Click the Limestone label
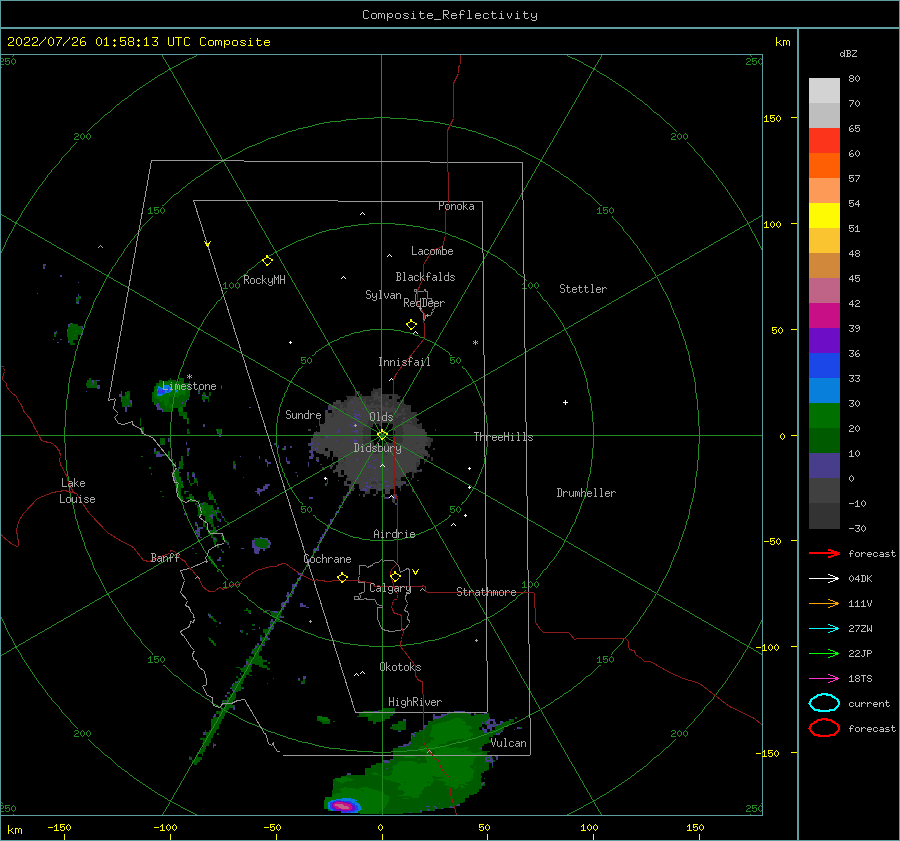This screenshot has height=841, width=900. (189, 386)
